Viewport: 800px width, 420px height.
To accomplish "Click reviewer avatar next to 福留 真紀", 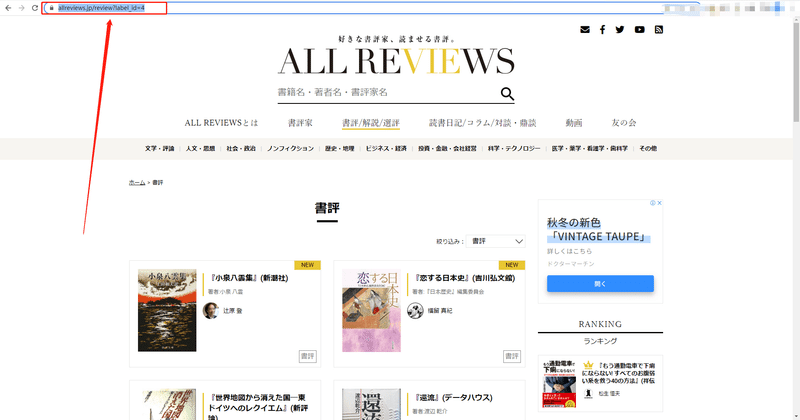I will [x=415, y=310].
